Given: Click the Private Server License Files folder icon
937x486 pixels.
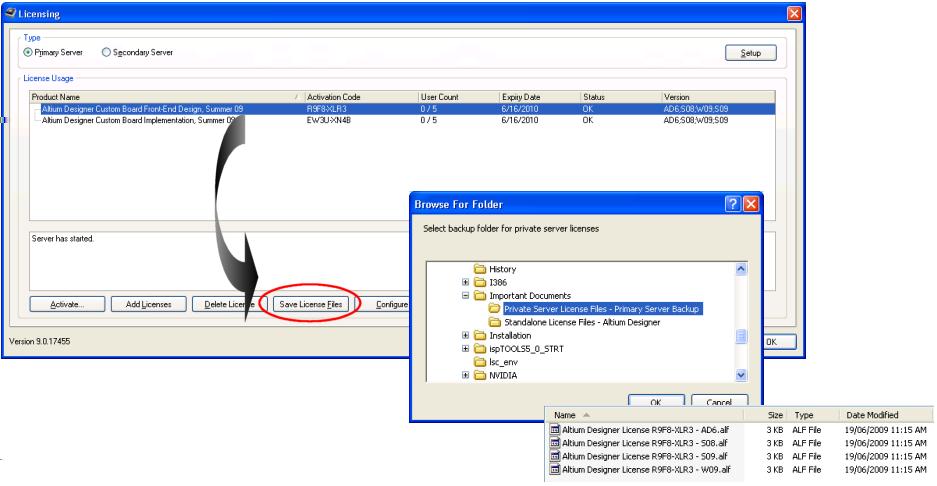Looking at the screenshot, I should click(x=494, y=308).
